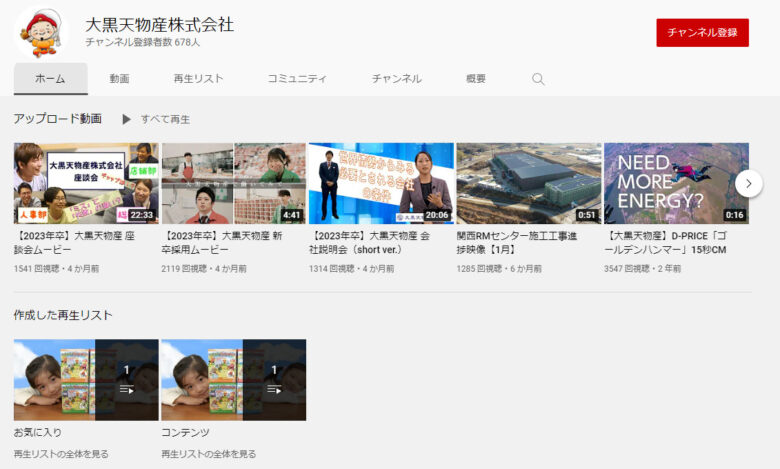The height and width of the screenshot is (469, 780).
Task: Open the お気に入り playlist thumbnail
Action: point(86,380)
